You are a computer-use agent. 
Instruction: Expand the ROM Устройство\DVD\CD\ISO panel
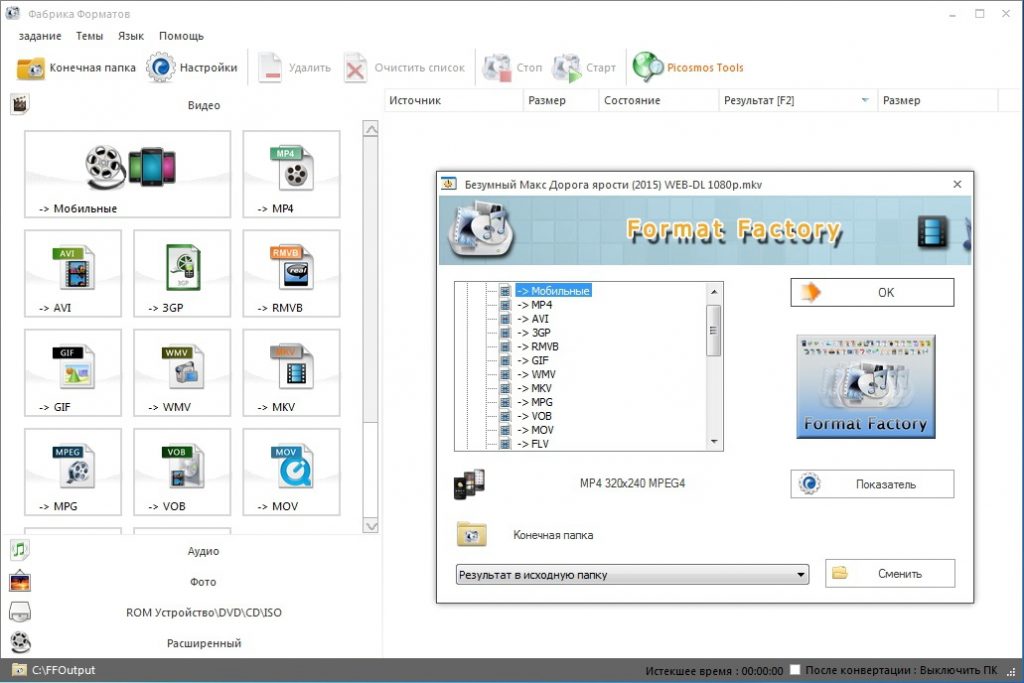203,612
